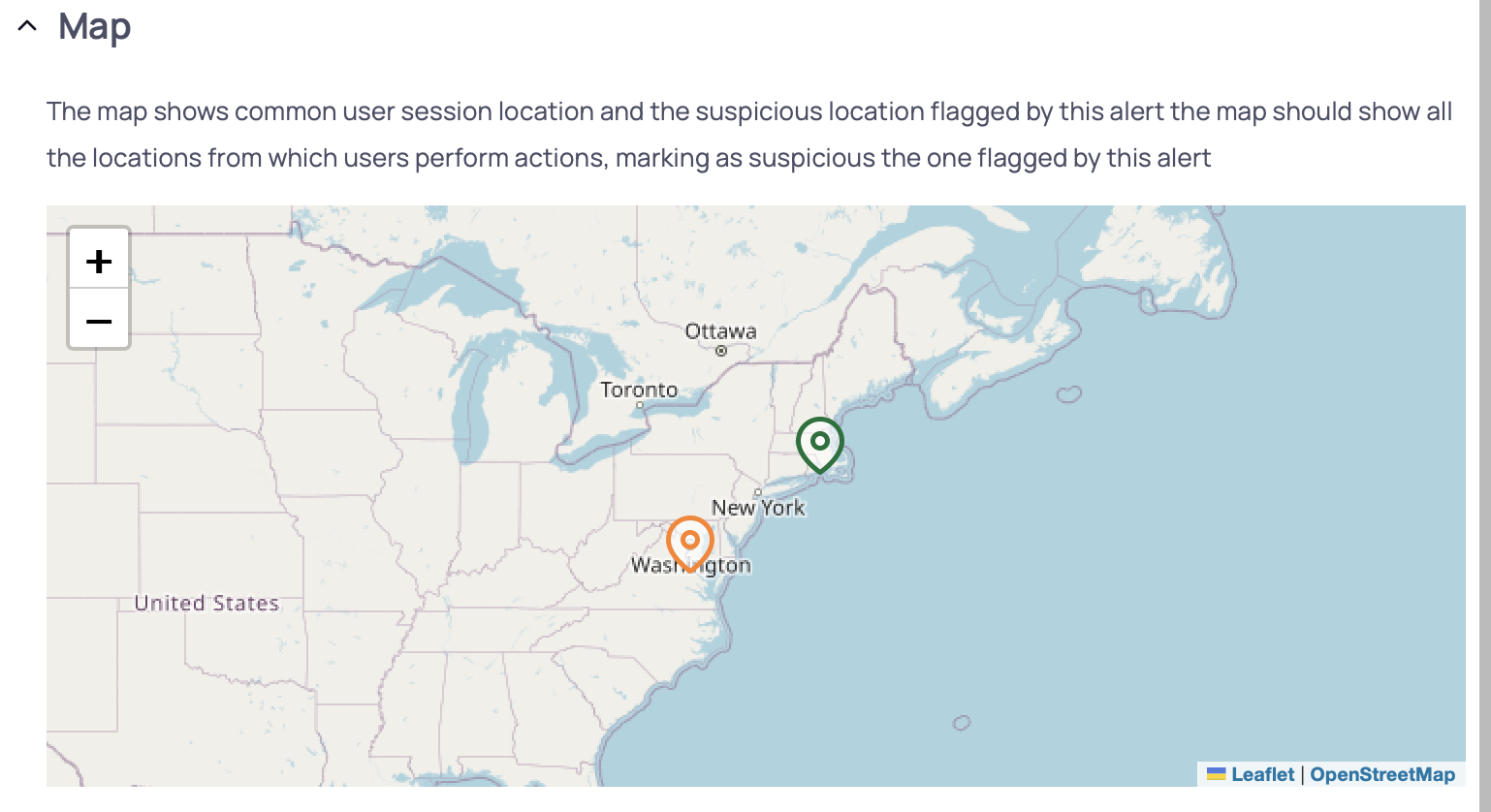This screenshot has width=1491, height=812.
Task: Open the OpenStreetMap attribution link
Action: coord(1382,774)
